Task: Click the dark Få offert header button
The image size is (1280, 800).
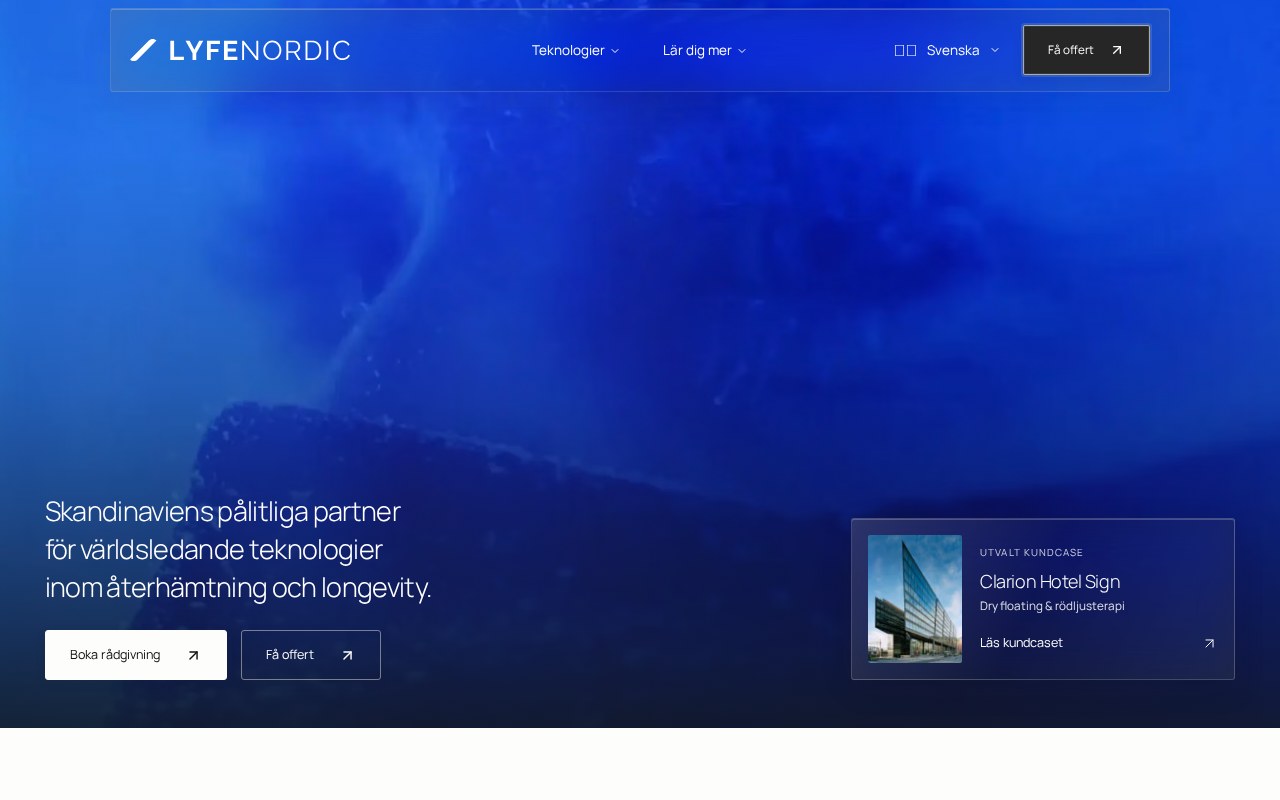Action: pos(1086,50)
